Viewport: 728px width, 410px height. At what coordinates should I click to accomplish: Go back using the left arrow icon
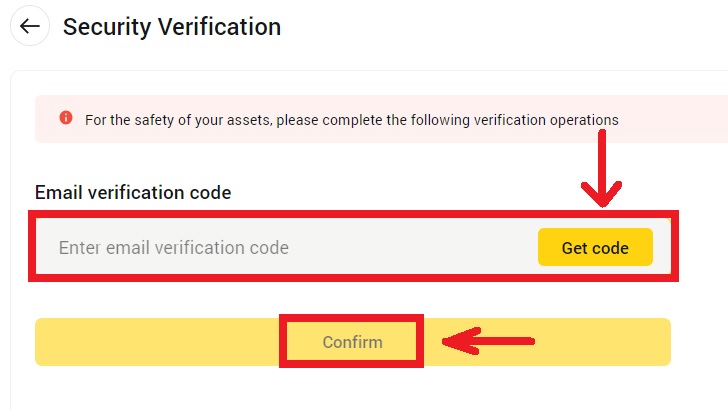click(x=30, y=27)
